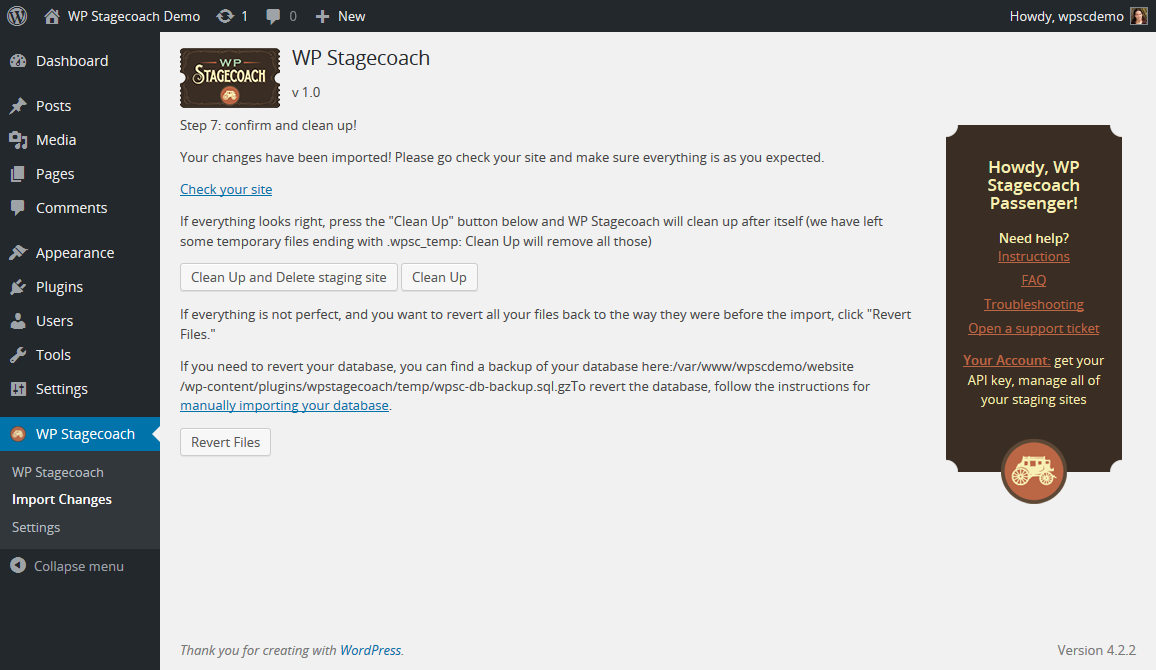The height and width of the screenshot is (670, 1156).
Task: Click the Clean Up button
Action: point(439,277)
